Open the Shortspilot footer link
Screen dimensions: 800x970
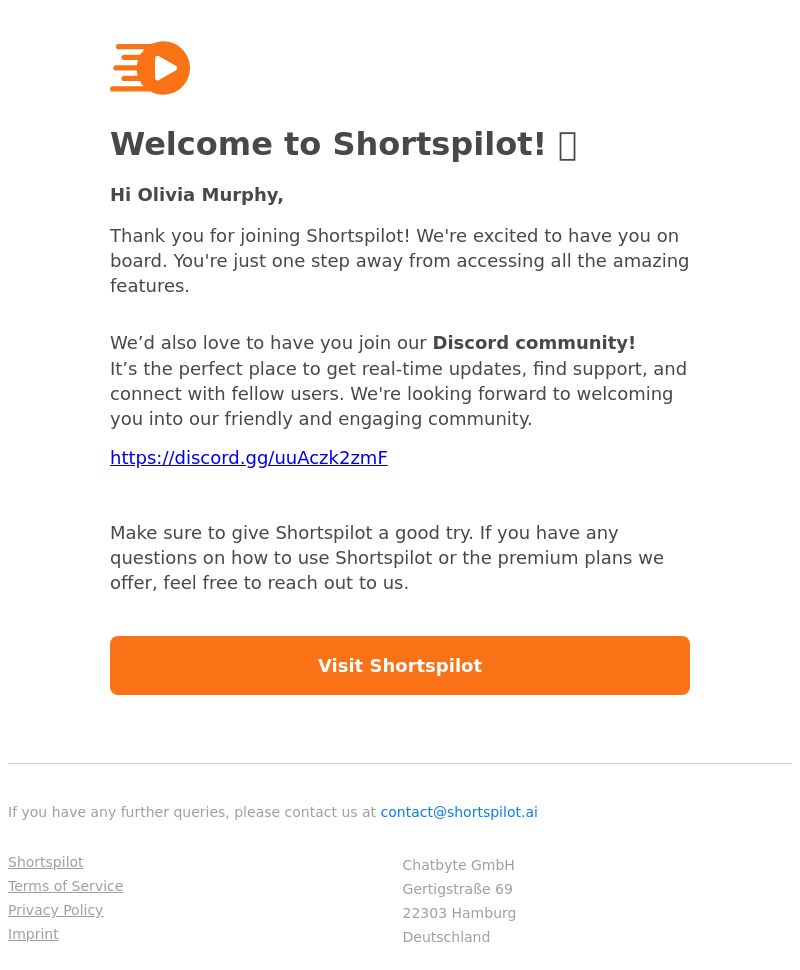tap(46, 862)
